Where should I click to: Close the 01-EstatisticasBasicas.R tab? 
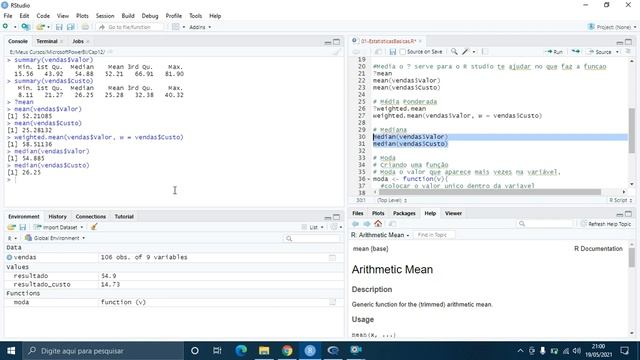pyautogui.click(x=420, y=41)
